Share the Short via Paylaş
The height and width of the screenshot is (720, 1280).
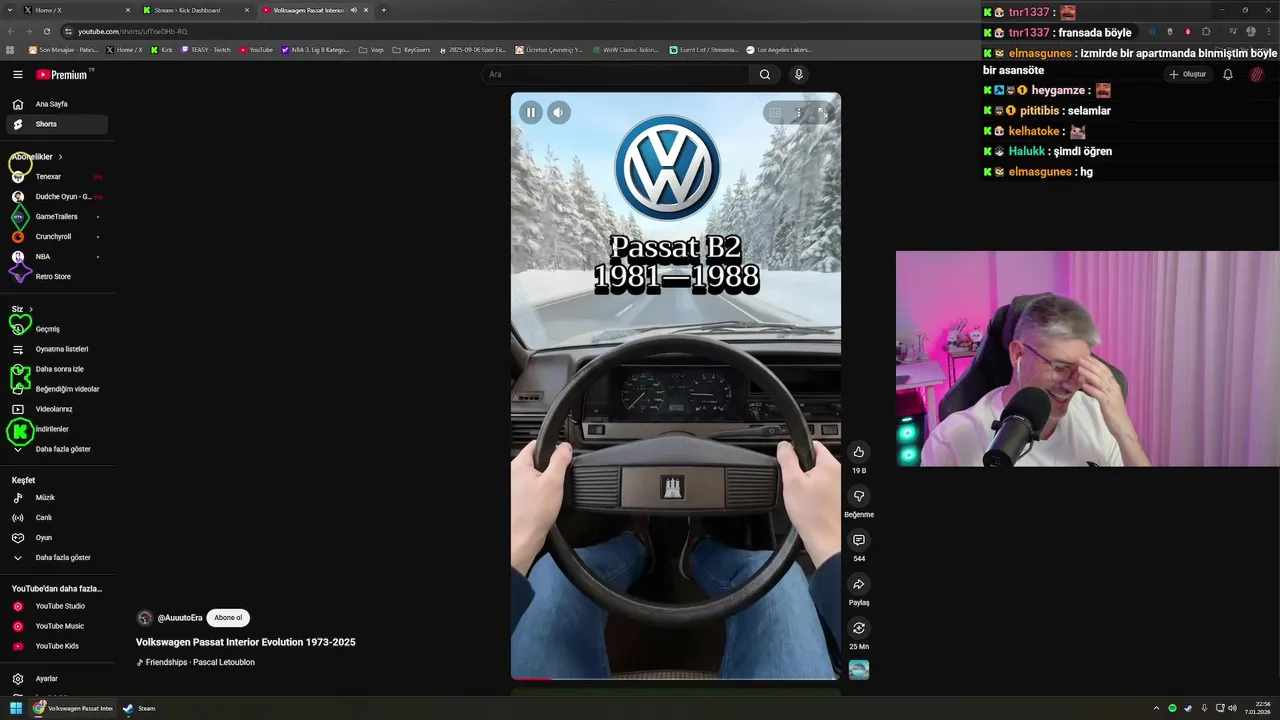point(858,584)
